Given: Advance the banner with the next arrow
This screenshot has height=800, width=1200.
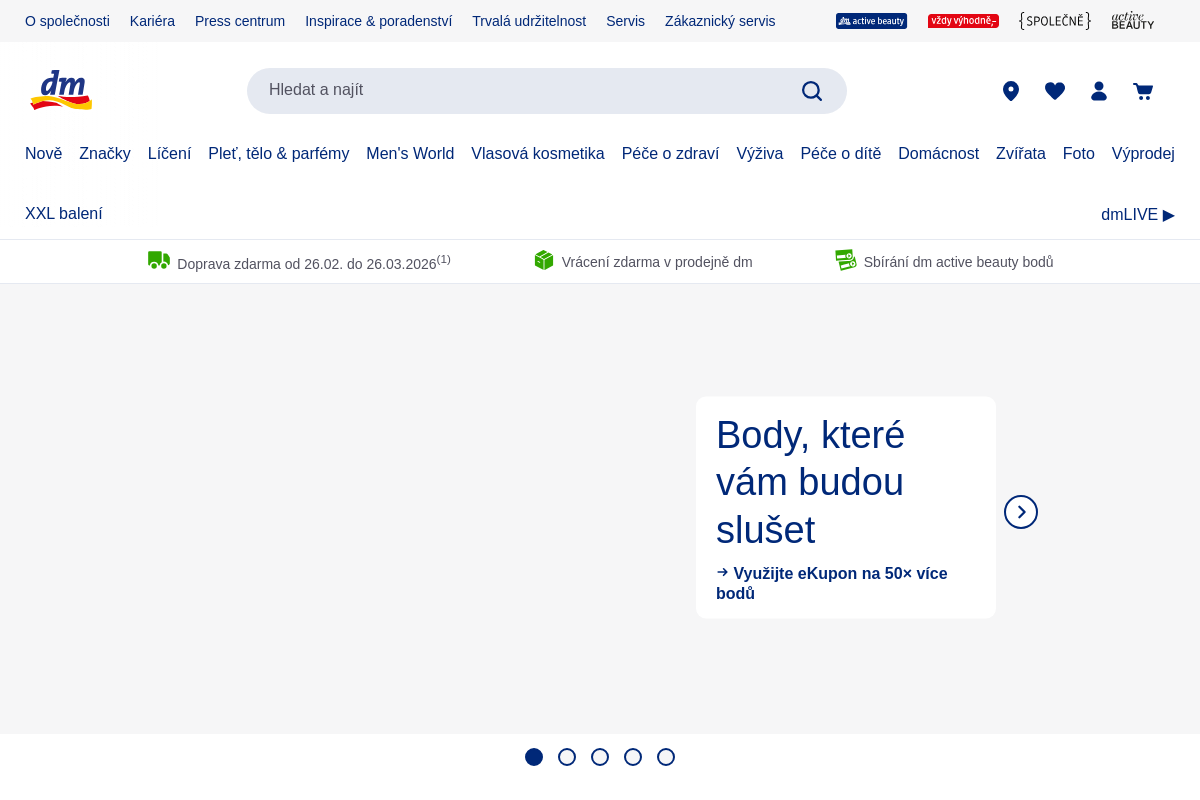Looking at the screenshot, I should pyautogui.click(x=1020, y=511).
